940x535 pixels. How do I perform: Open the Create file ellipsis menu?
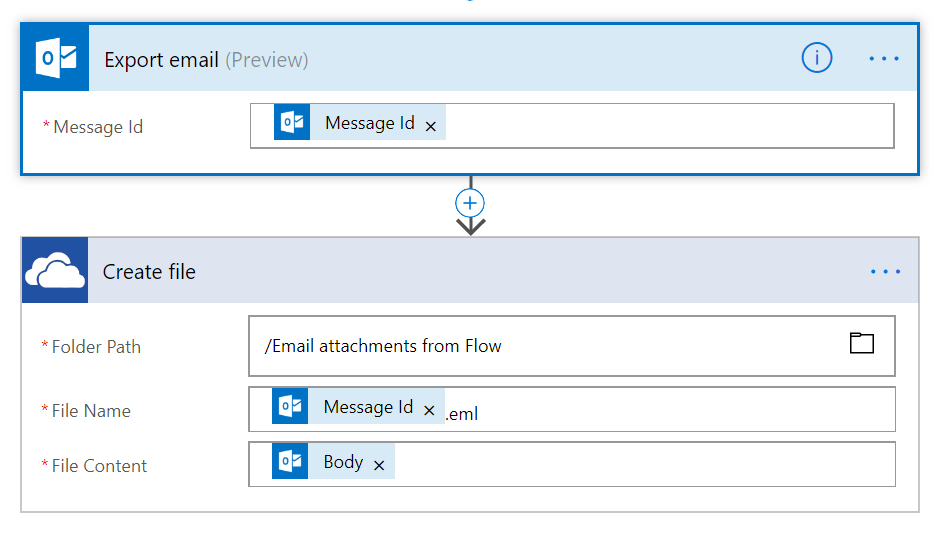[885, 272]
